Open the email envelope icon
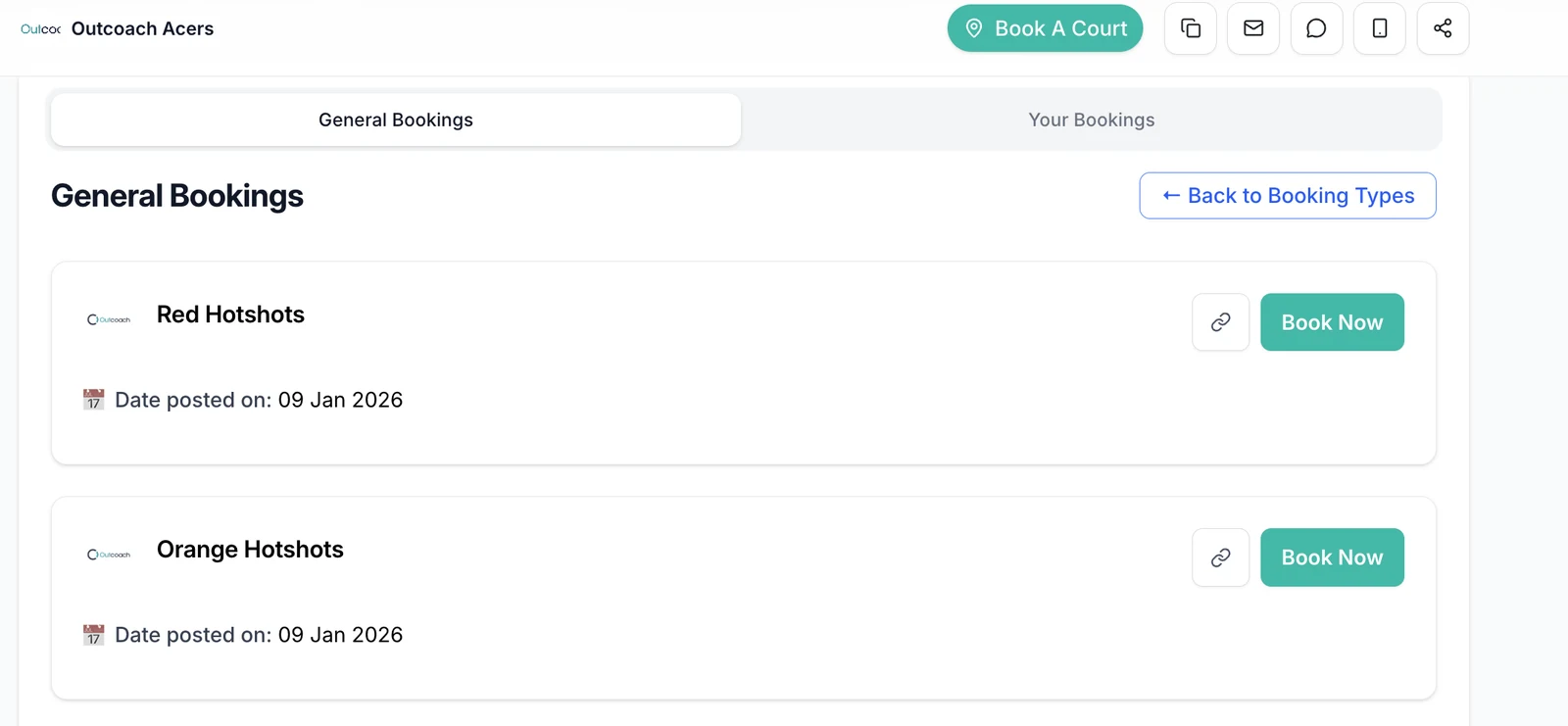 click(x=1253, y=28)
